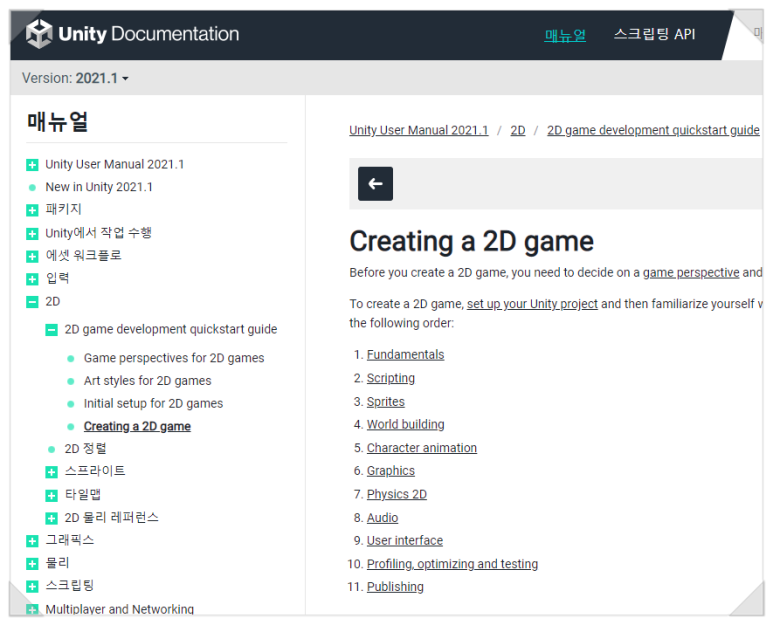The height and width of the screenshot is (625, 773).
Task: Select Creating a 2D game in sidebar
Action: click(137, 426)
